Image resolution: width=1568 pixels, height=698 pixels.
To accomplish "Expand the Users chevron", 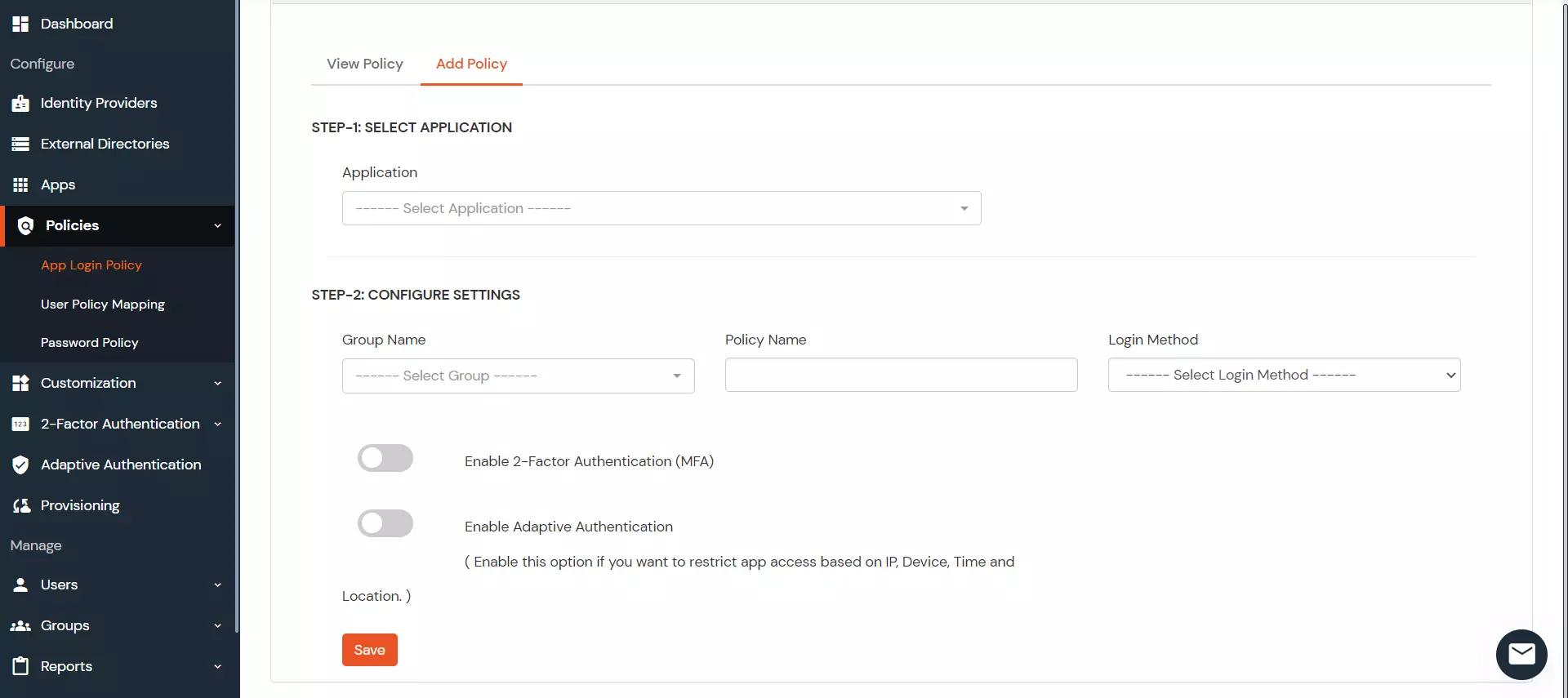I will 218,585.
